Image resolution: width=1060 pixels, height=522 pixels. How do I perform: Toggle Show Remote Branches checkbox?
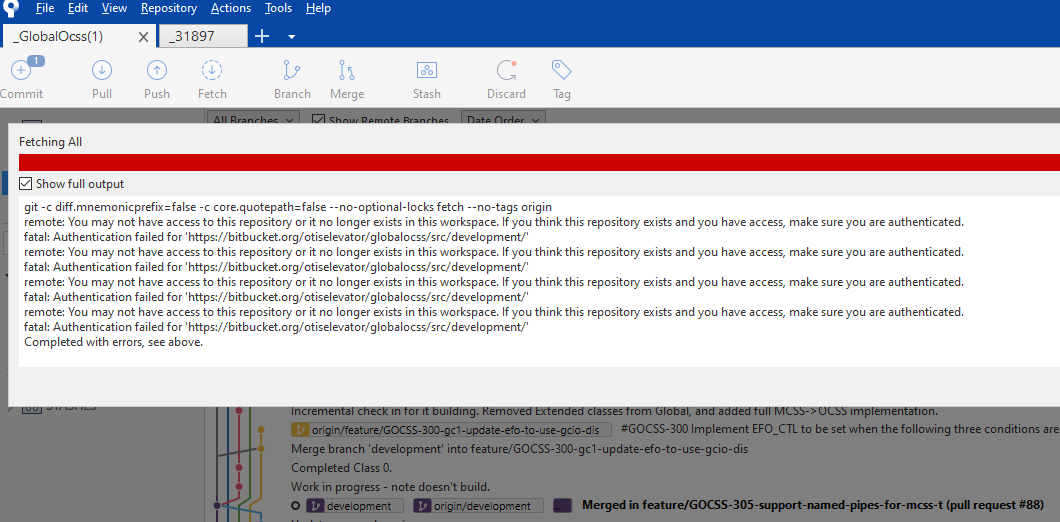click(x=318, y=120)
